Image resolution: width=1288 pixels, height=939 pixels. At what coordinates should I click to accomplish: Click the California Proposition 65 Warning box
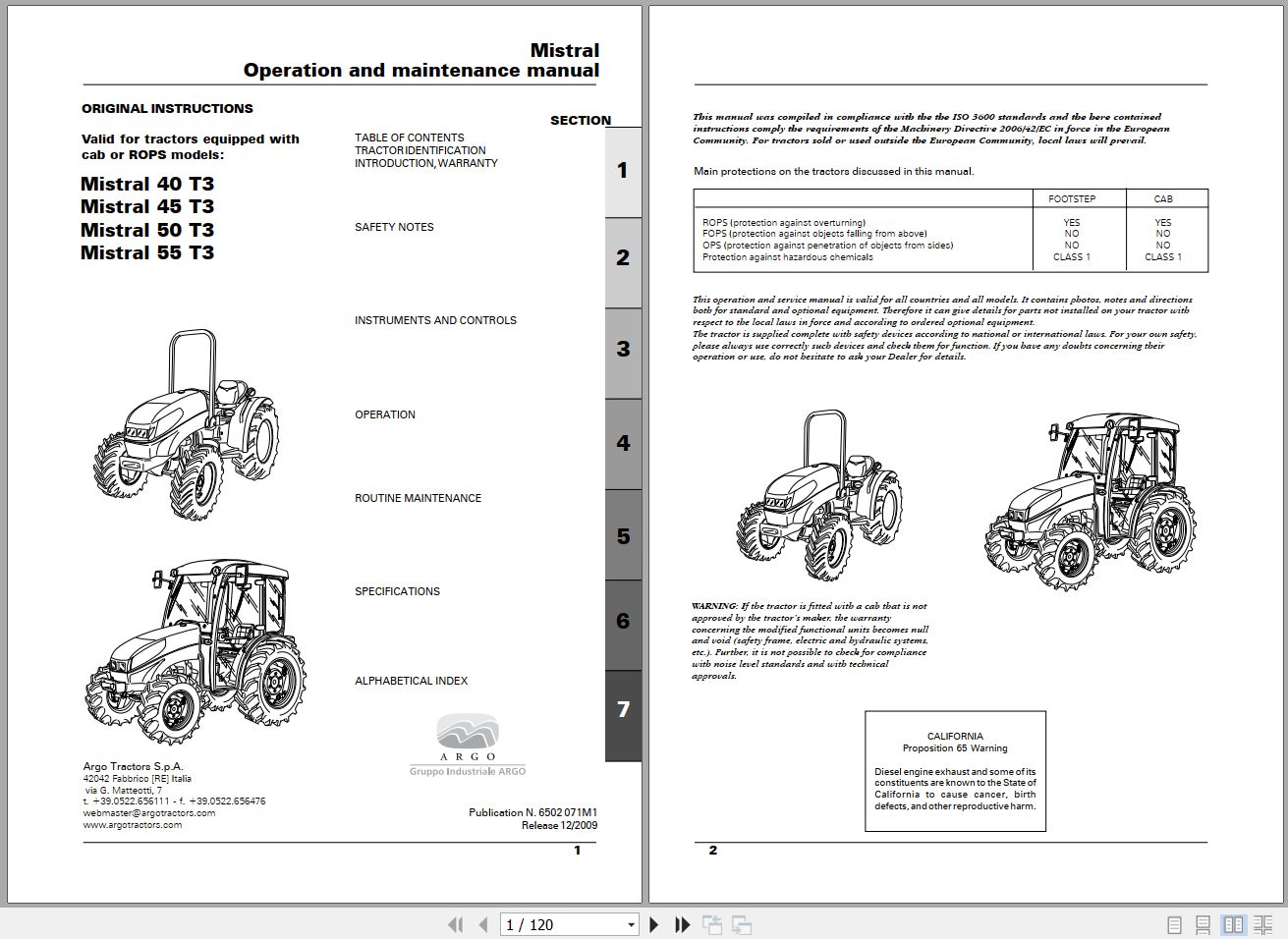tap(955, 771)
